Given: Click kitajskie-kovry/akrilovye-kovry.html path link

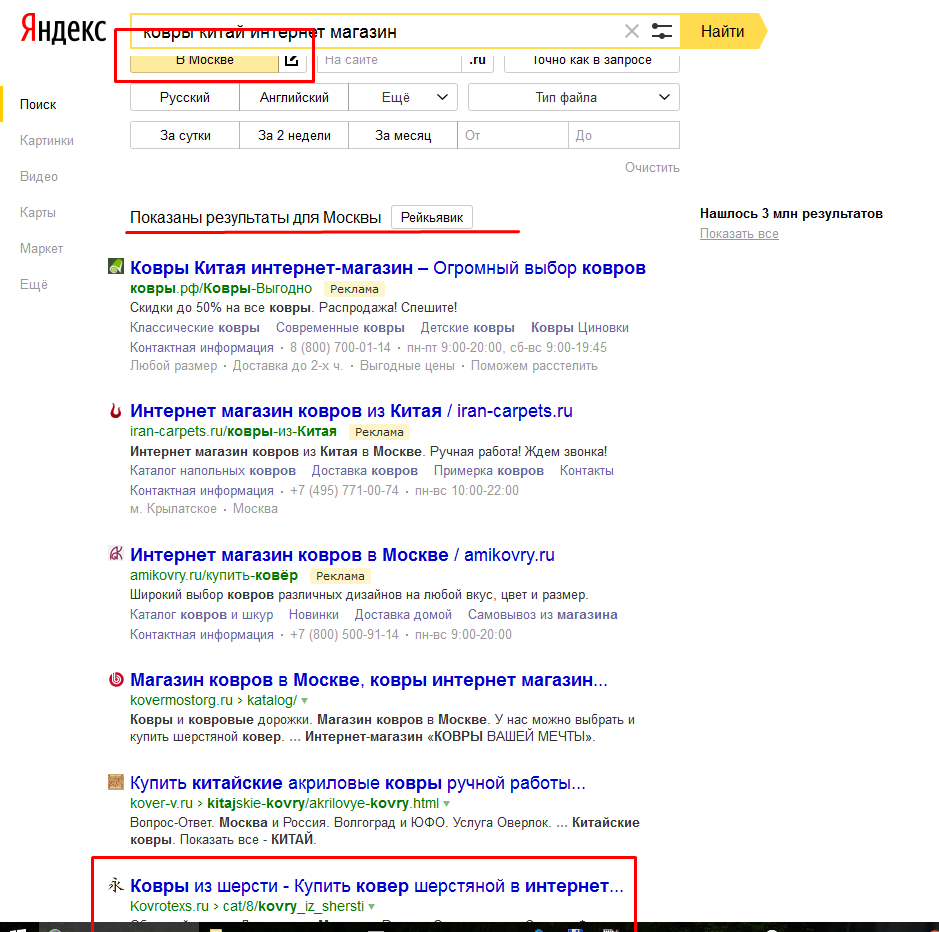Looking at the screenshot, I should (323, 803).
